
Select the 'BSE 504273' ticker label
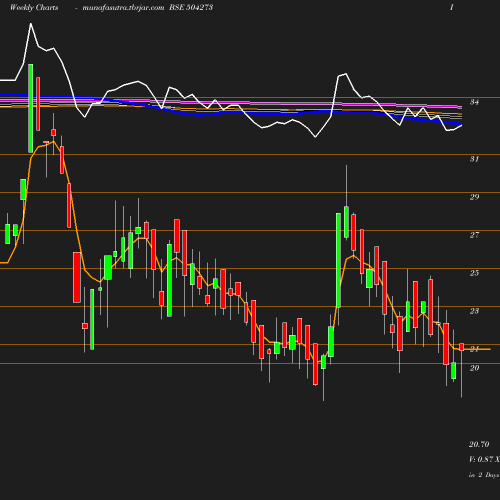tap(191, 7)
